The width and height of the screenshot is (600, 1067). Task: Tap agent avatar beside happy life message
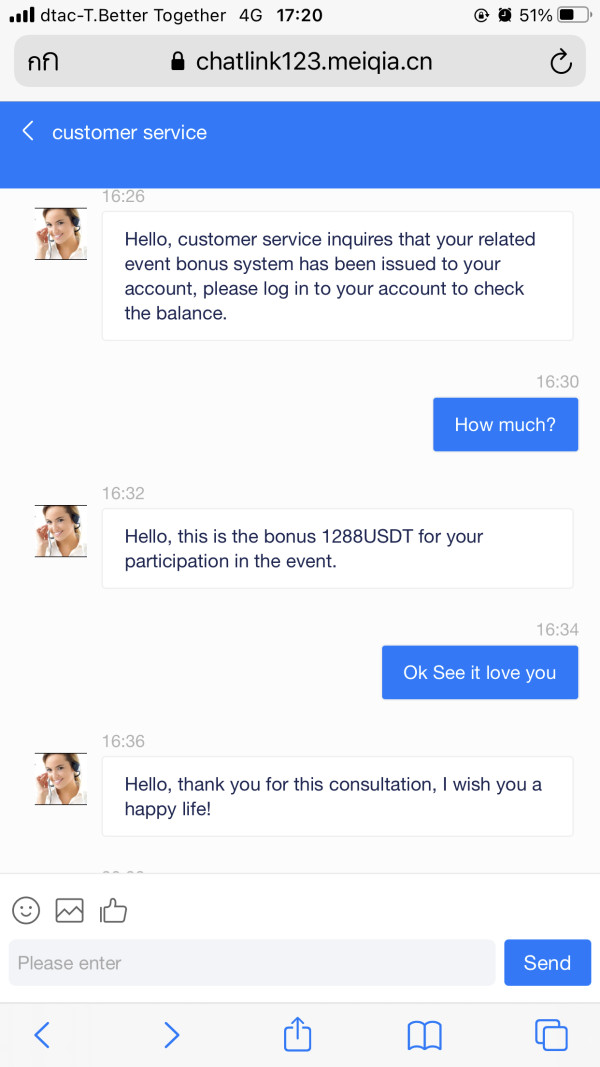pos(61,779)
